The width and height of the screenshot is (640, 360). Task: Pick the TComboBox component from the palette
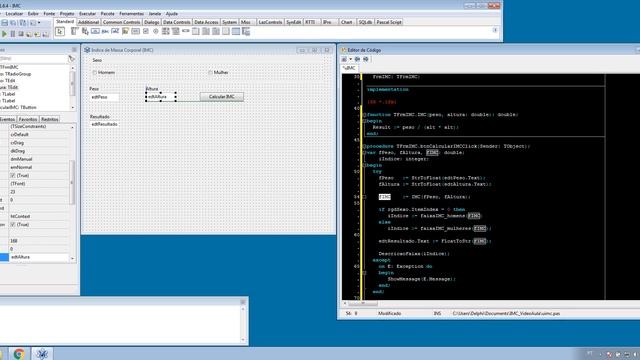coord(176,31)
